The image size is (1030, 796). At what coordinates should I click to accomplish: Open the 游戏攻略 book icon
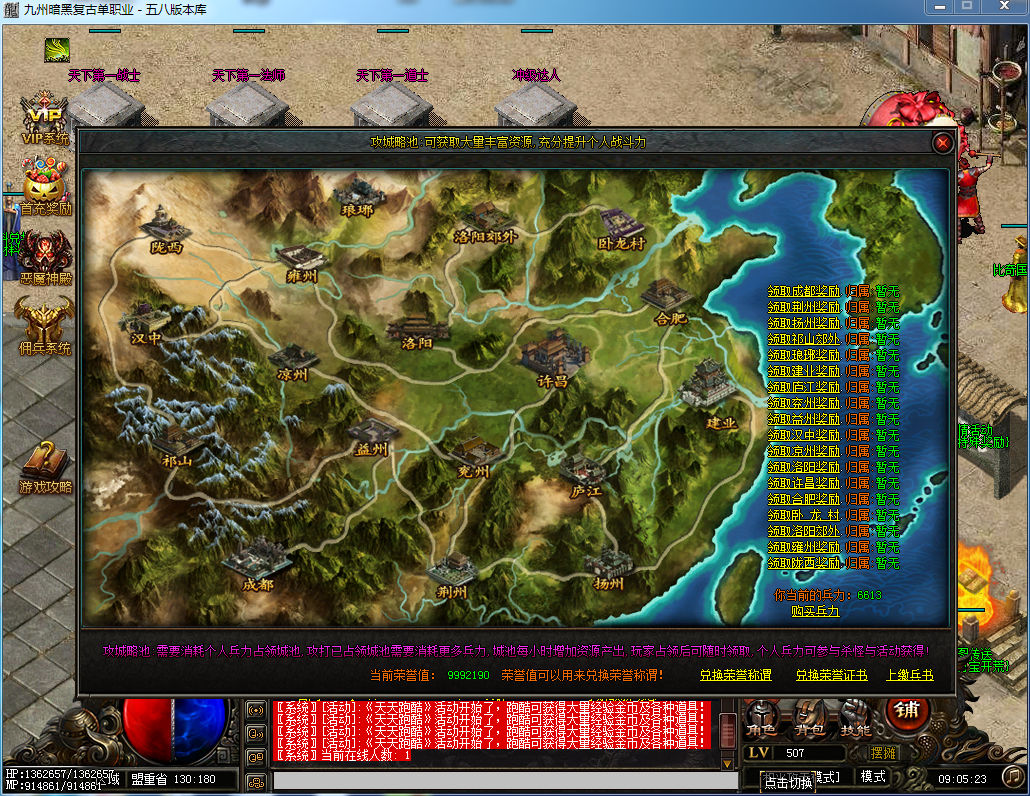[x=45, y=468]
